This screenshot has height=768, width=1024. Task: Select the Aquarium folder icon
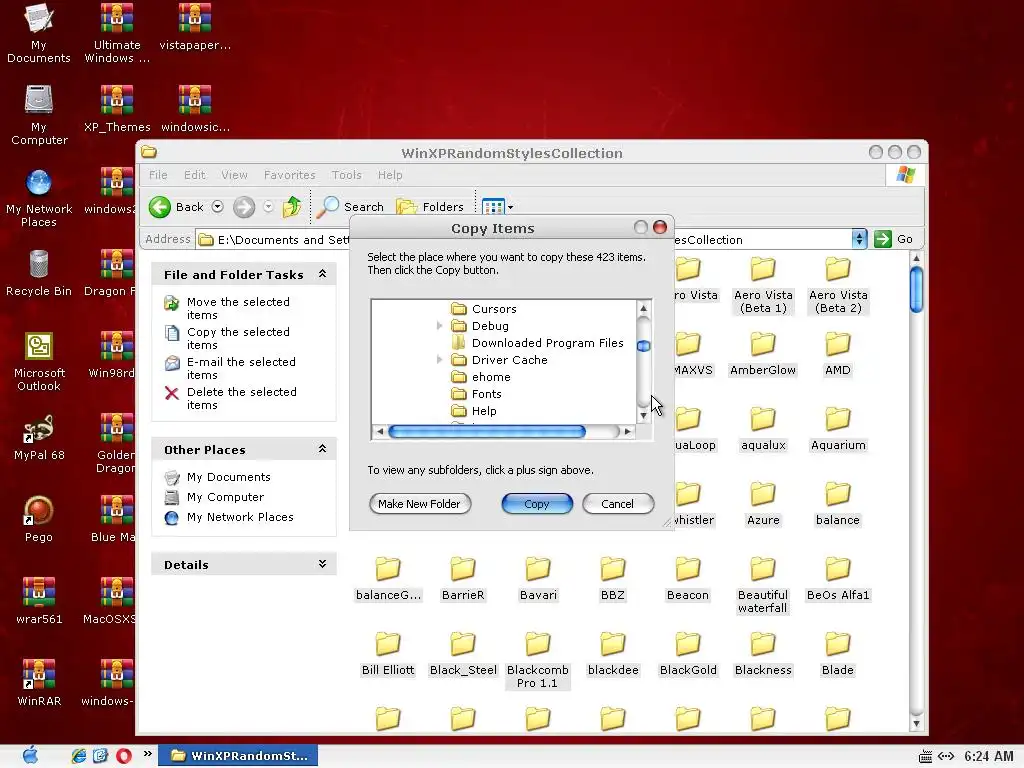[838, 419]
